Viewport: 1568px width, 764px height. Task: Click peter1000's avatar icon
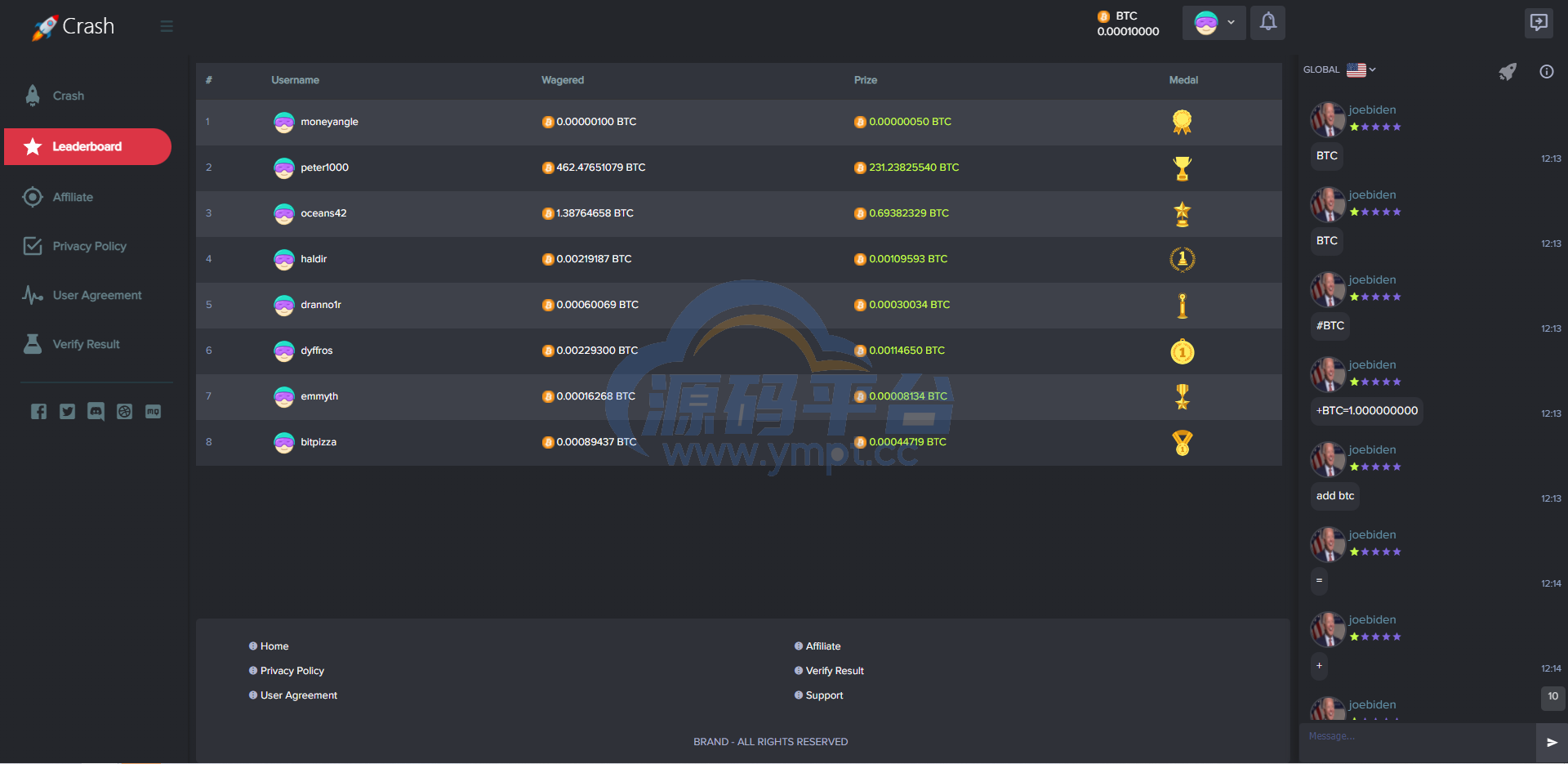click(283, 168)
